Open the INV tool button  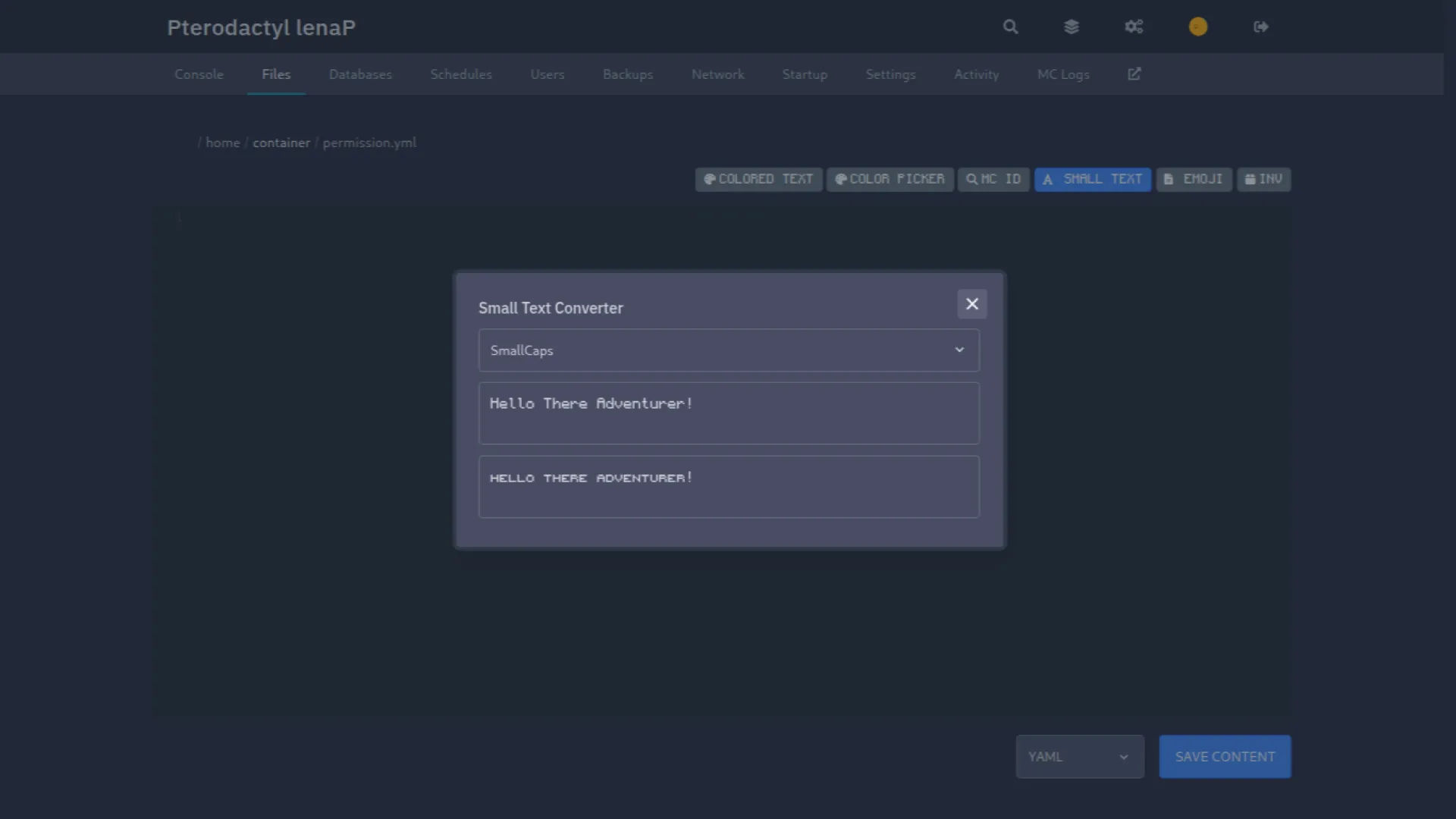coord(1263,180)
